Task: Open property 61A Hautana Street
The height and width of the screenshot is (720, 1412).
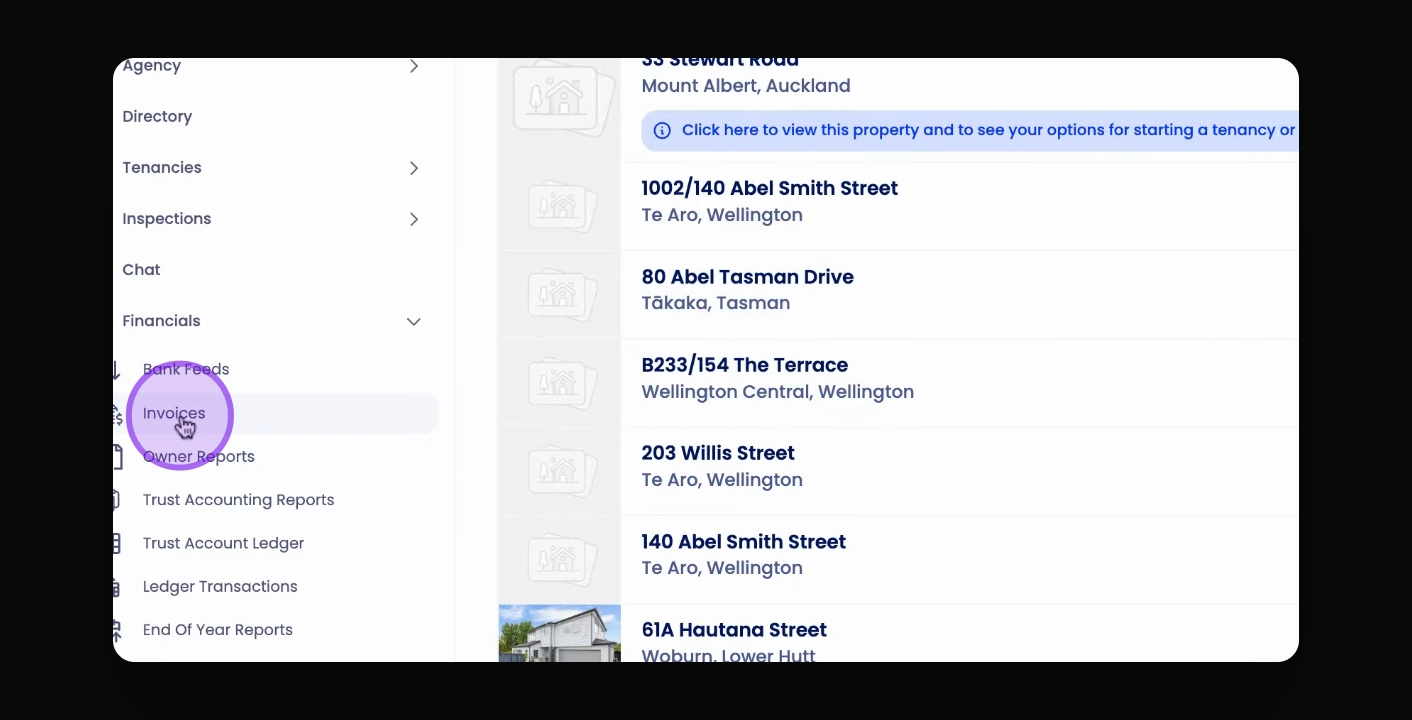Action: click(734, 630)
